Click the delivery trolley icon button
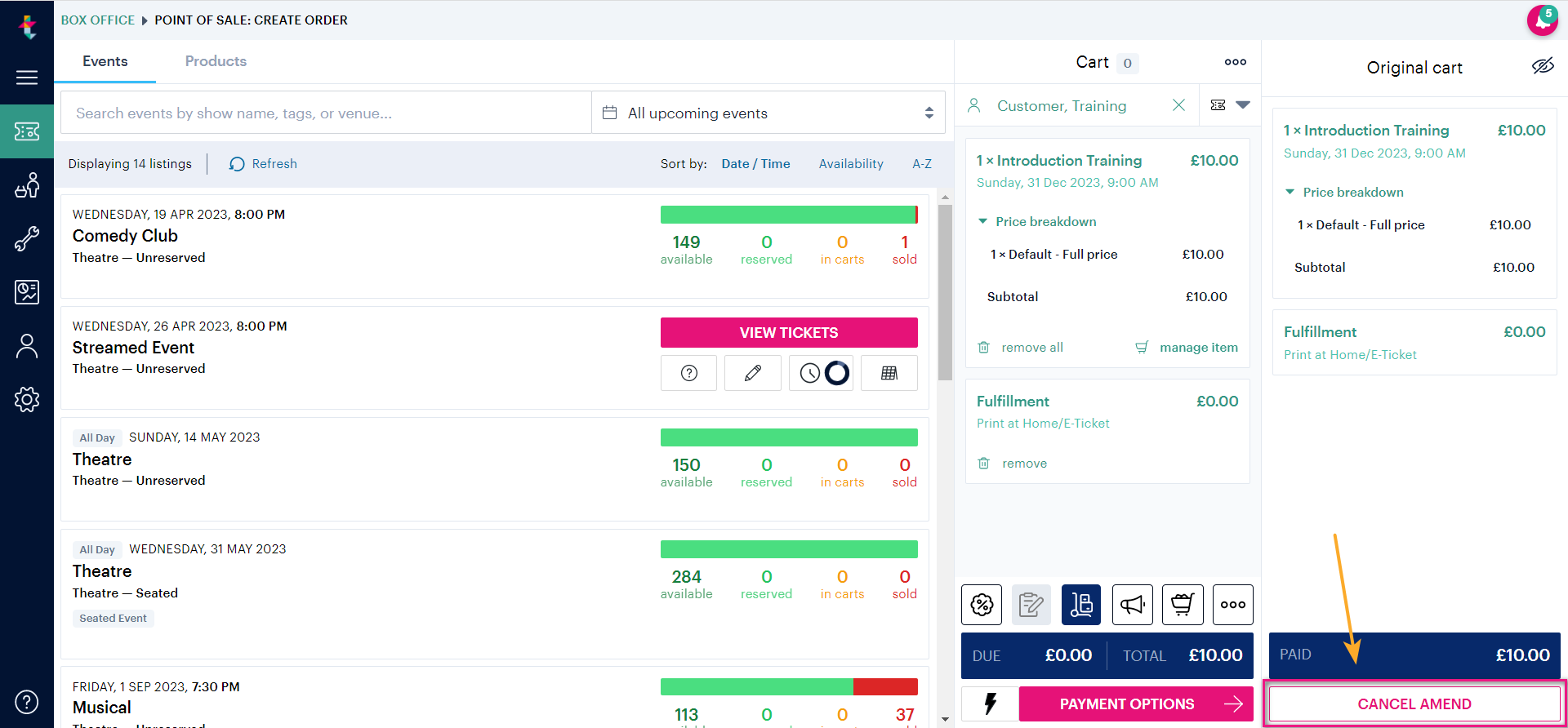Viewport: 1568px width, 728px height. [1081, 605]
